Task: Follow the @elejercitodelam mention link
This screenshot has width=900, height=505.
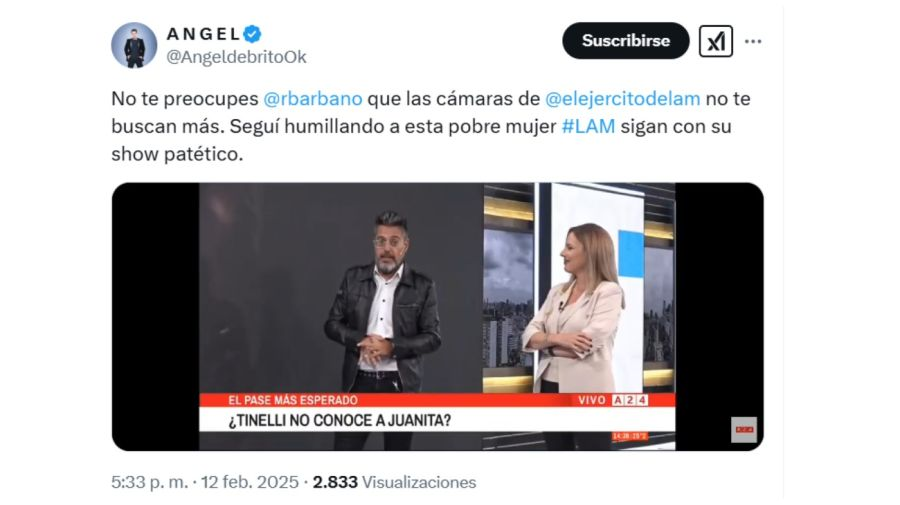Action: pos(622,99)
